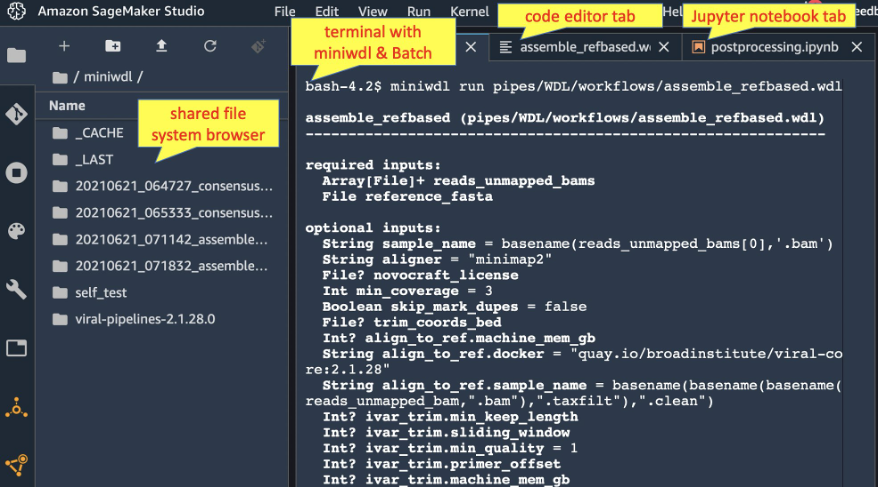Select the viral-pipelines-2.1.28.0 folder
This screenshot has height=487, width=879.
point(162,319)
